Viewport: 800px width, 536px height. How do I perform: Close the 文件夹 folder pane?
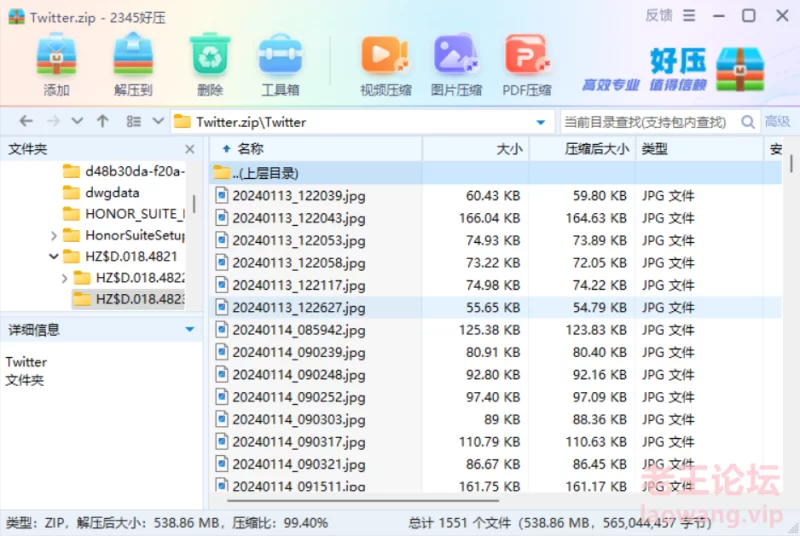point(190,149)
